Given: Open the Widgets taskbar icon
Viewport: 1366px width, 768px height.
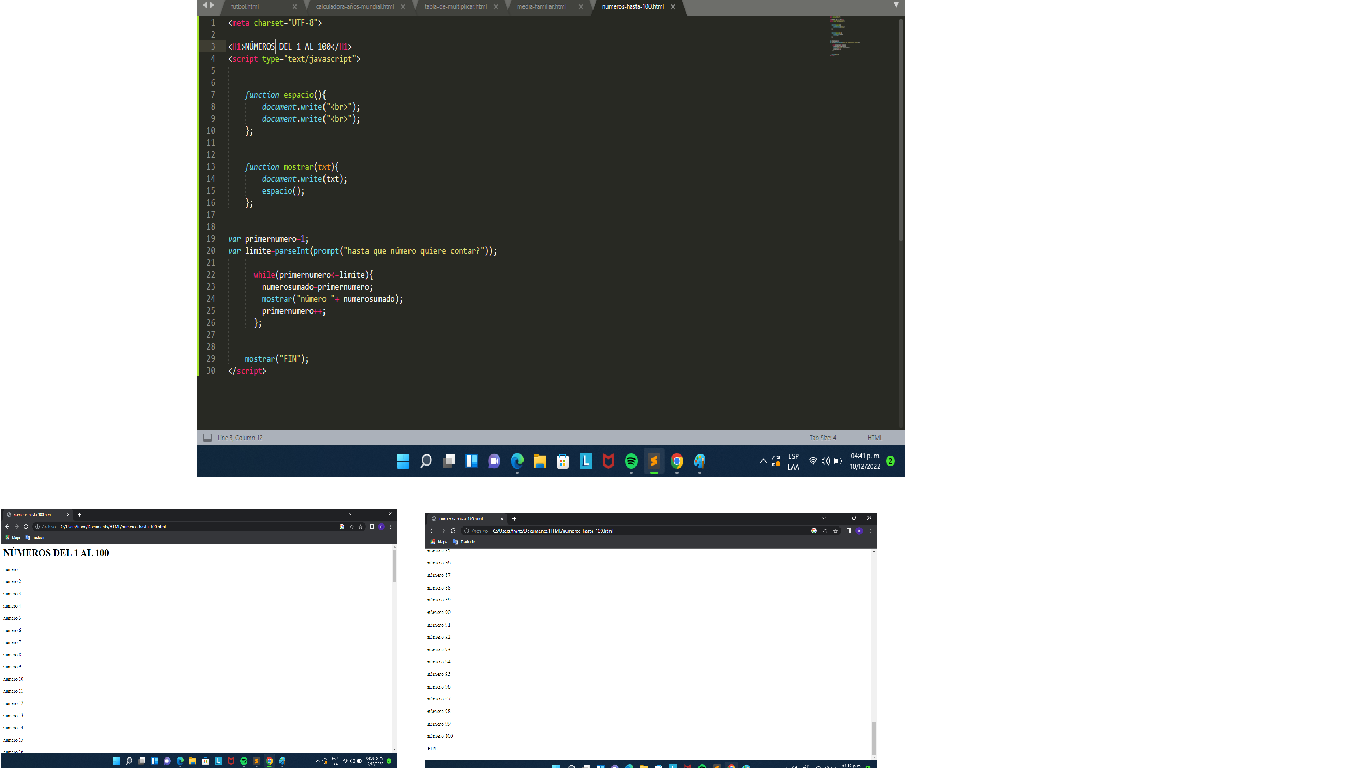Looking at the screenshot, I should 471,461.
